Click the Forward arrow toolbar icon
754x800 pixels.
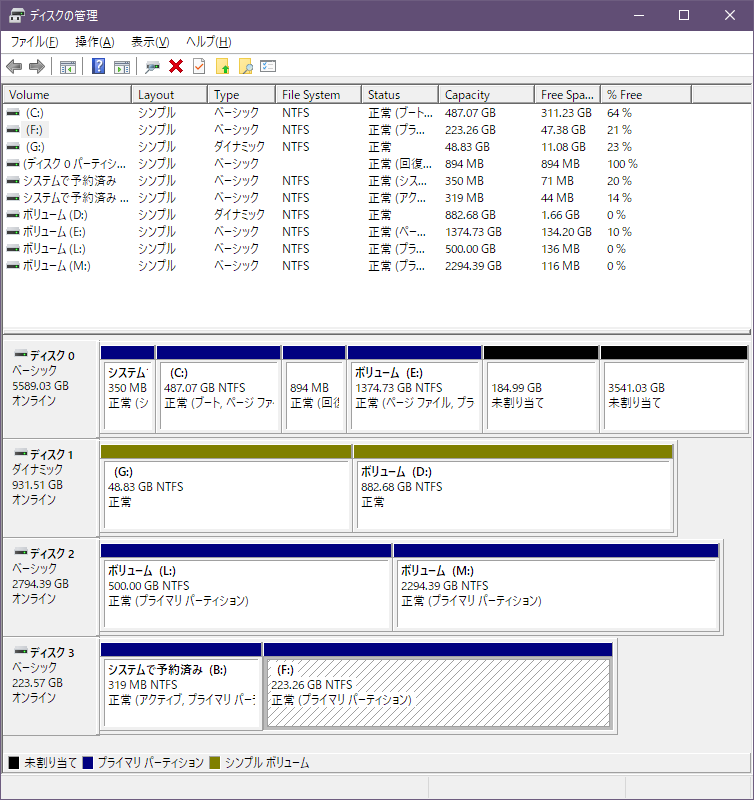tap(37, 66)
